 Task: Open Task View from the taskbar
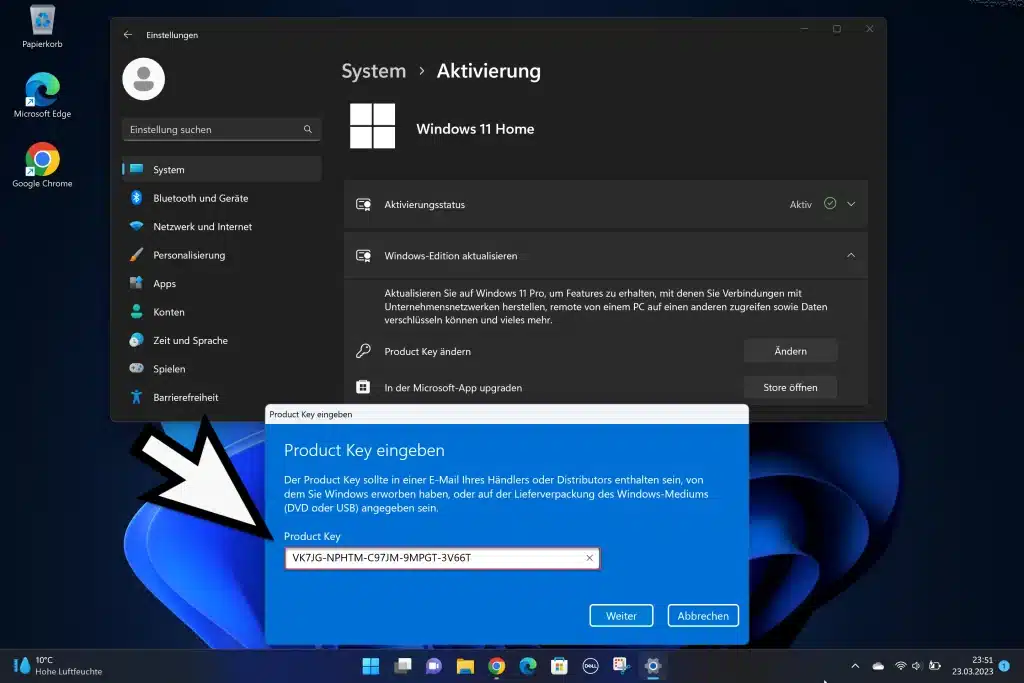[x=403, y=666]
